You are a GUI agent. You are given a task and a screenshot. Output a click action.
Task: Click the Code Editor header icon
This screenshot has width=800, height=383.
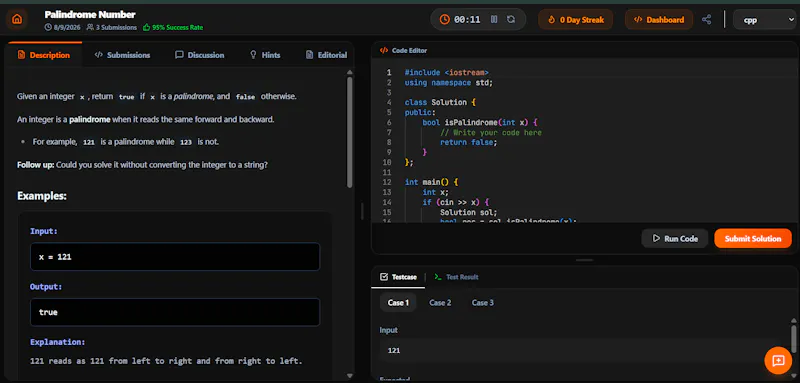point(384,50)
